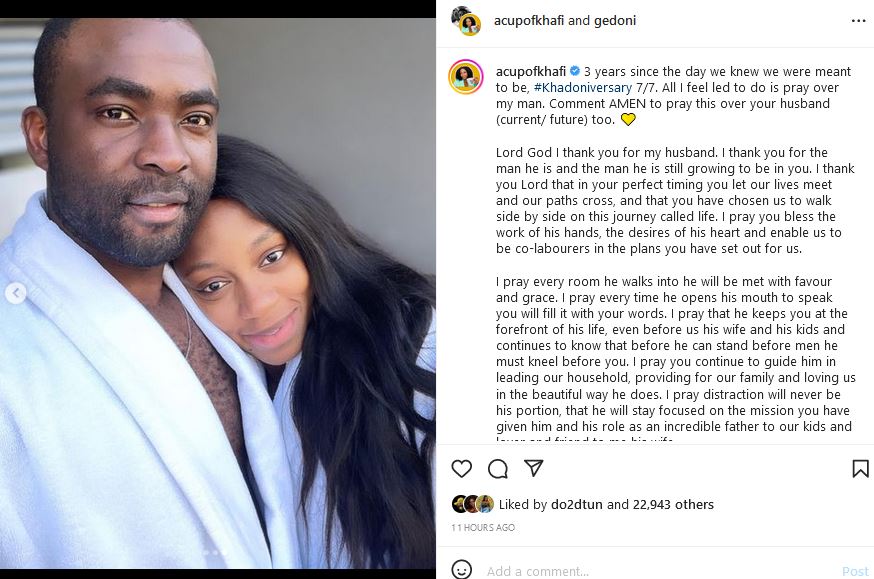Image resolution: width=874 pixels, height=579 pixels.
Task: View the do2dtun liker profile
Action: [576, 504]
